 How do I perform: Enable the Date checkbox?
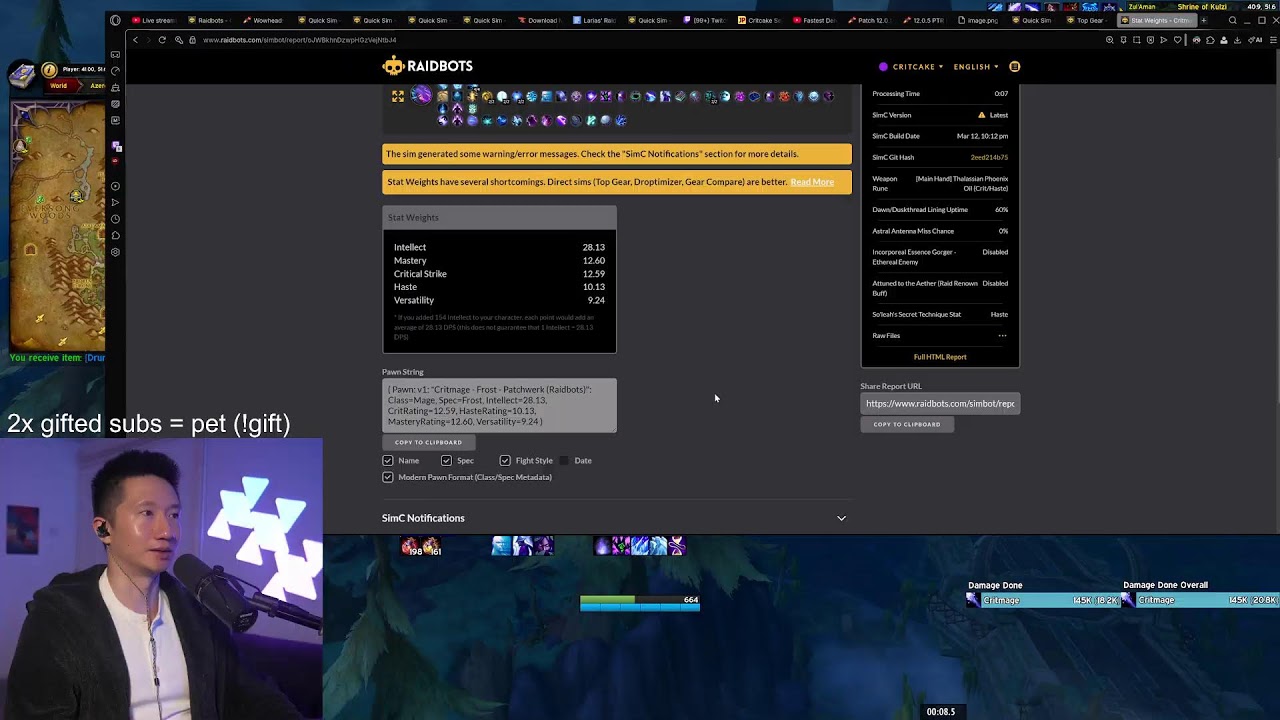coord(564,461)
